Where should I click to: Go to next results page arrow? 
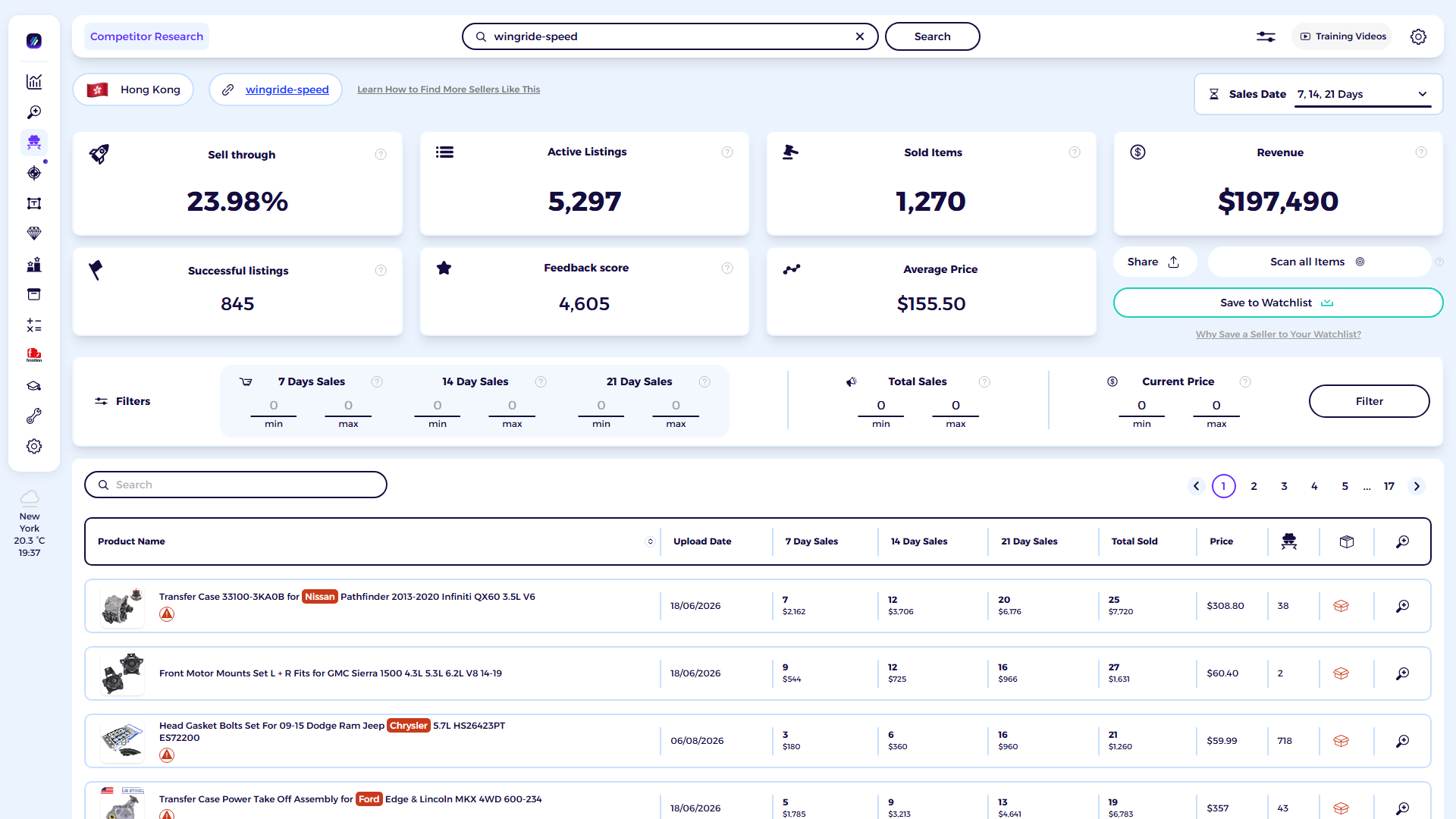coord(1417,486)
